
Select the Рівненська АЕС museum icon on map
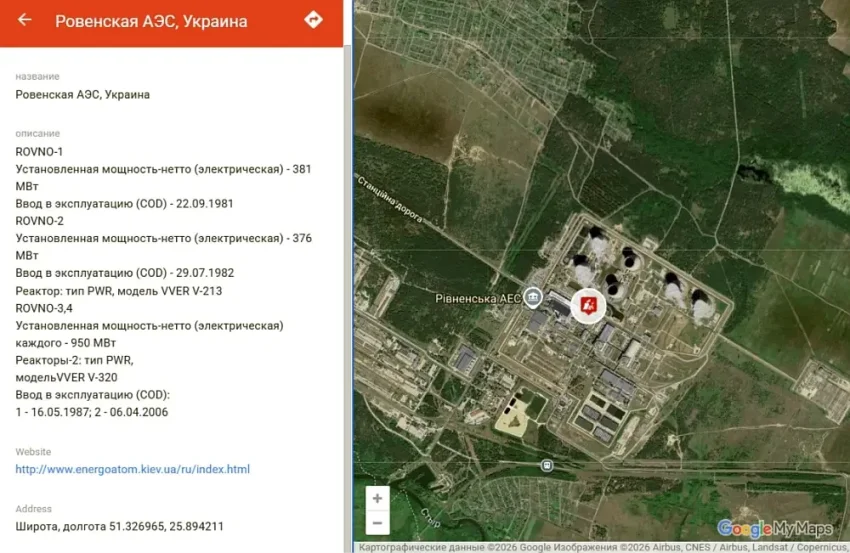coord(534,298)
